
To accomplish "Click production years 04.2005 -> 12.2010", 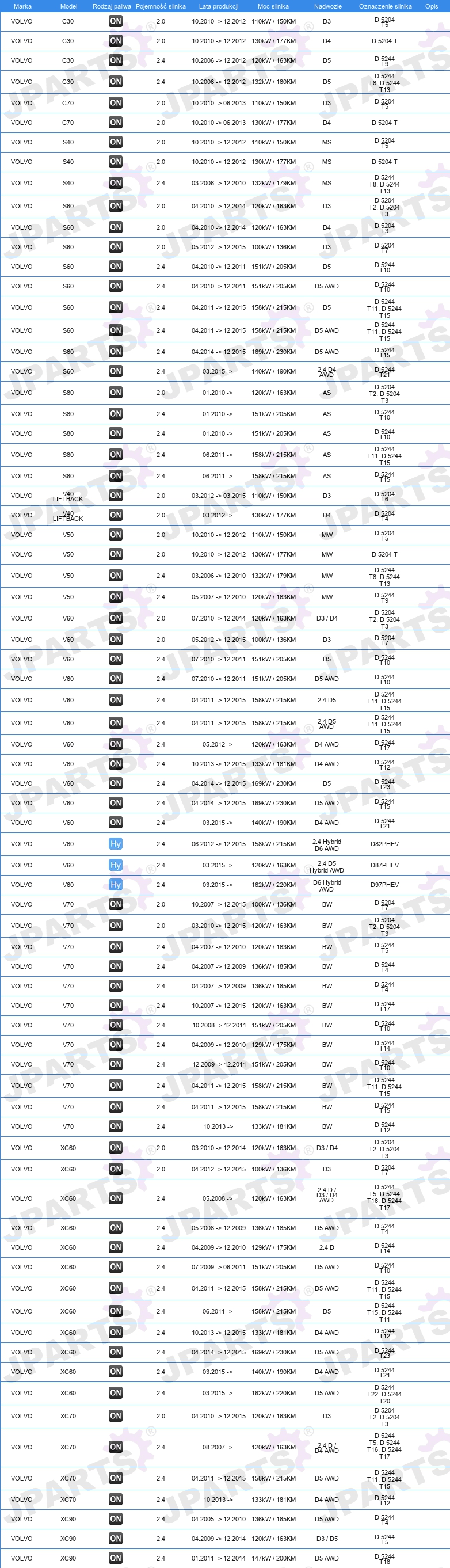I will [218, 1518].
